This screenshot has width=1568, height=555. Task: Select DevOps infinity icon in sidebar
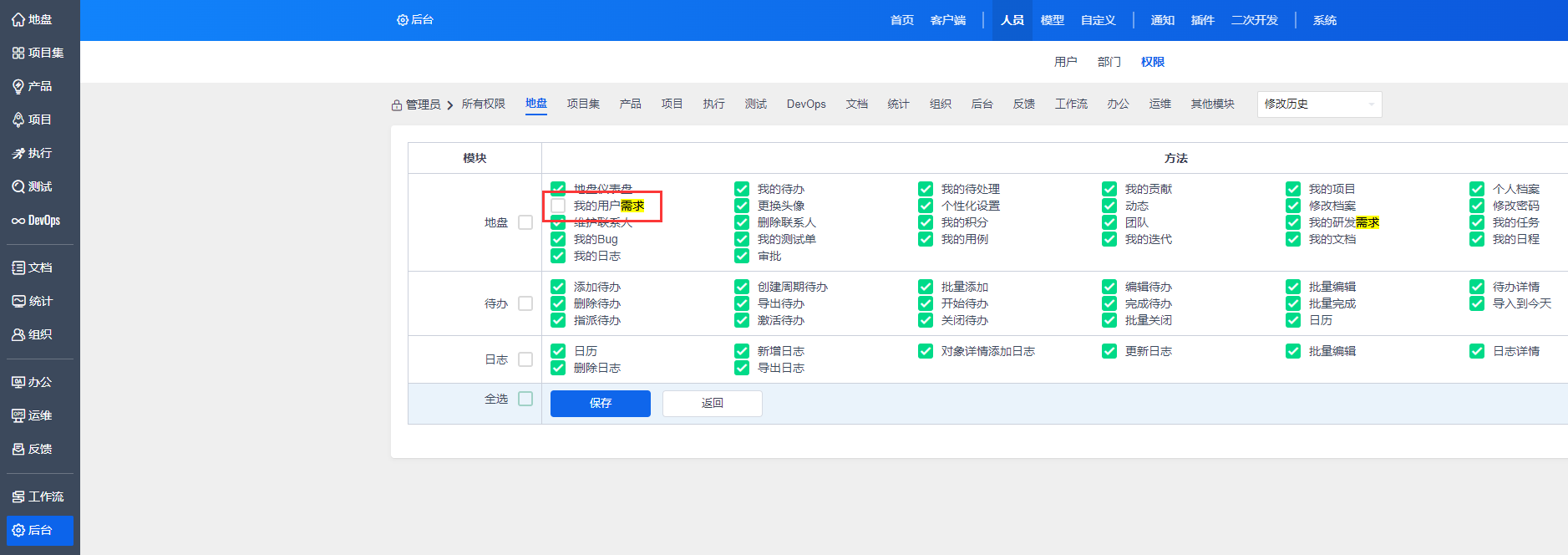click(18, 221)
